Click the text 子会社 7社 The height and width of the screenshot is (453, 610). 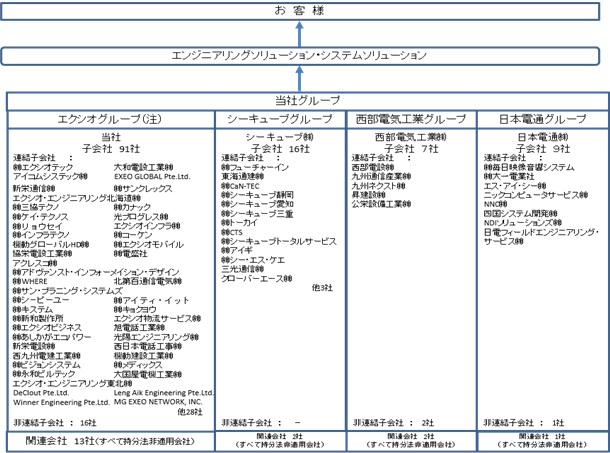[x=411, y=149]
